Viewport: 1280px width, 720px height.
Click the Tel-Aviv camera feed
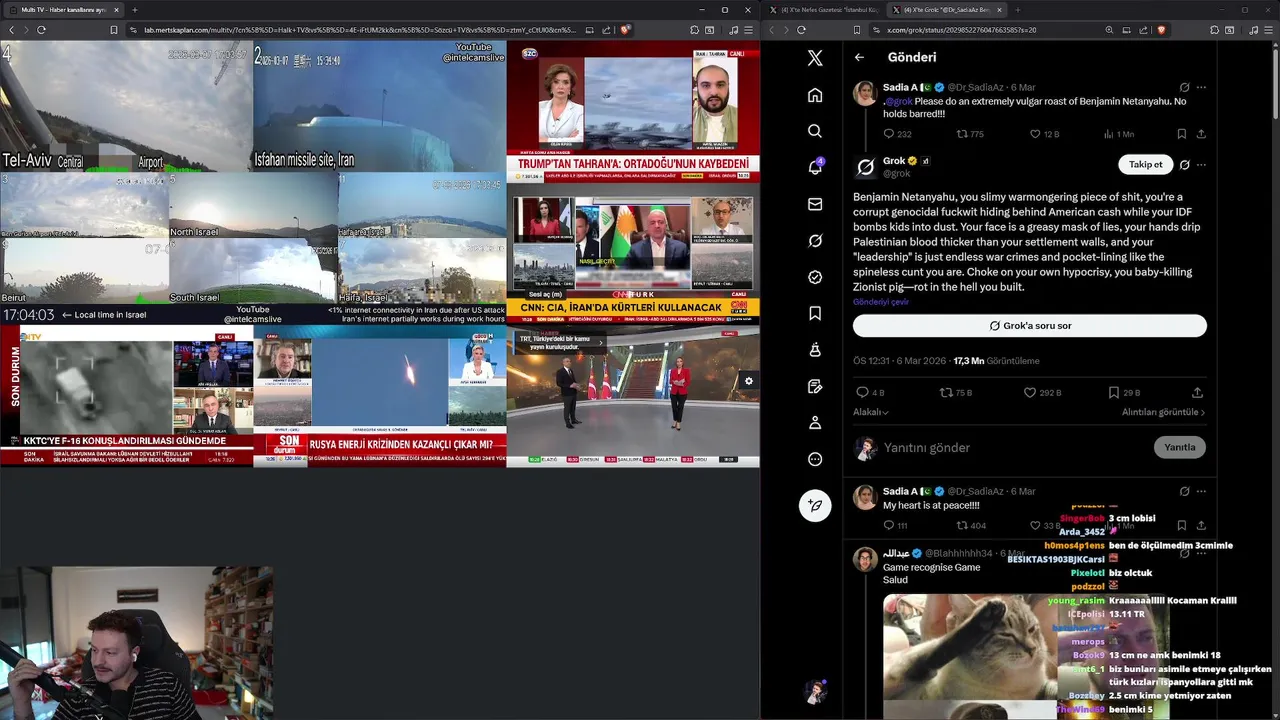point(126,106)
